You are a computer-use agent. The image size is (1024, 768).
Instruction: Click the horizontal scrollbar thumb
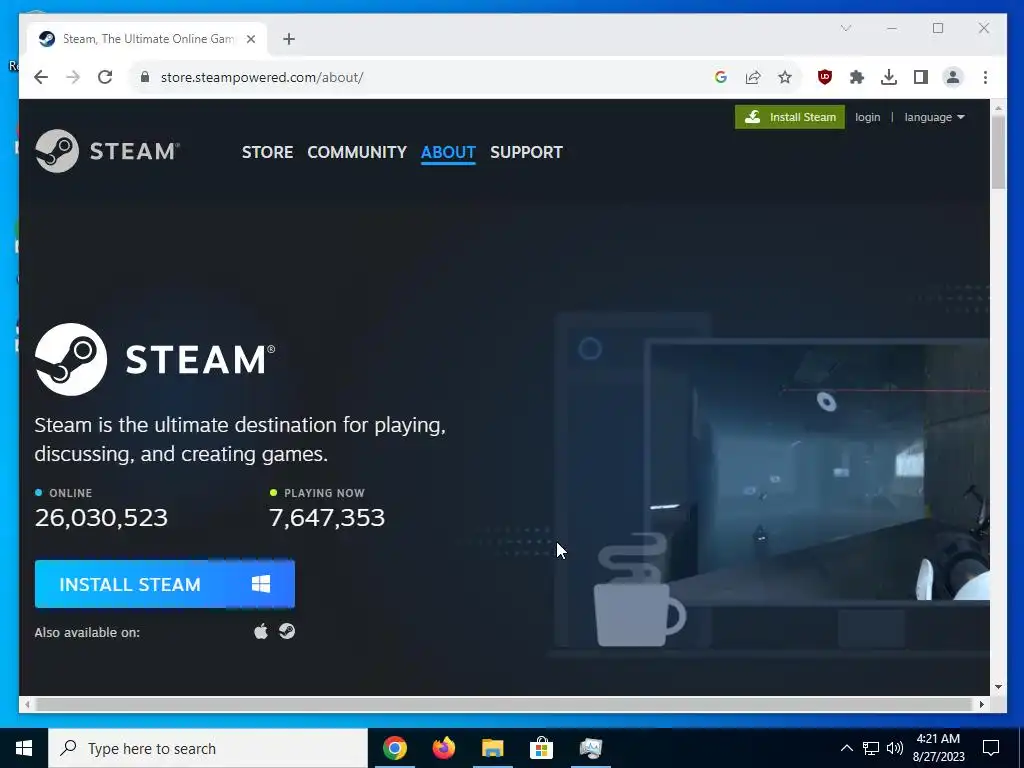tap(504, 705)
